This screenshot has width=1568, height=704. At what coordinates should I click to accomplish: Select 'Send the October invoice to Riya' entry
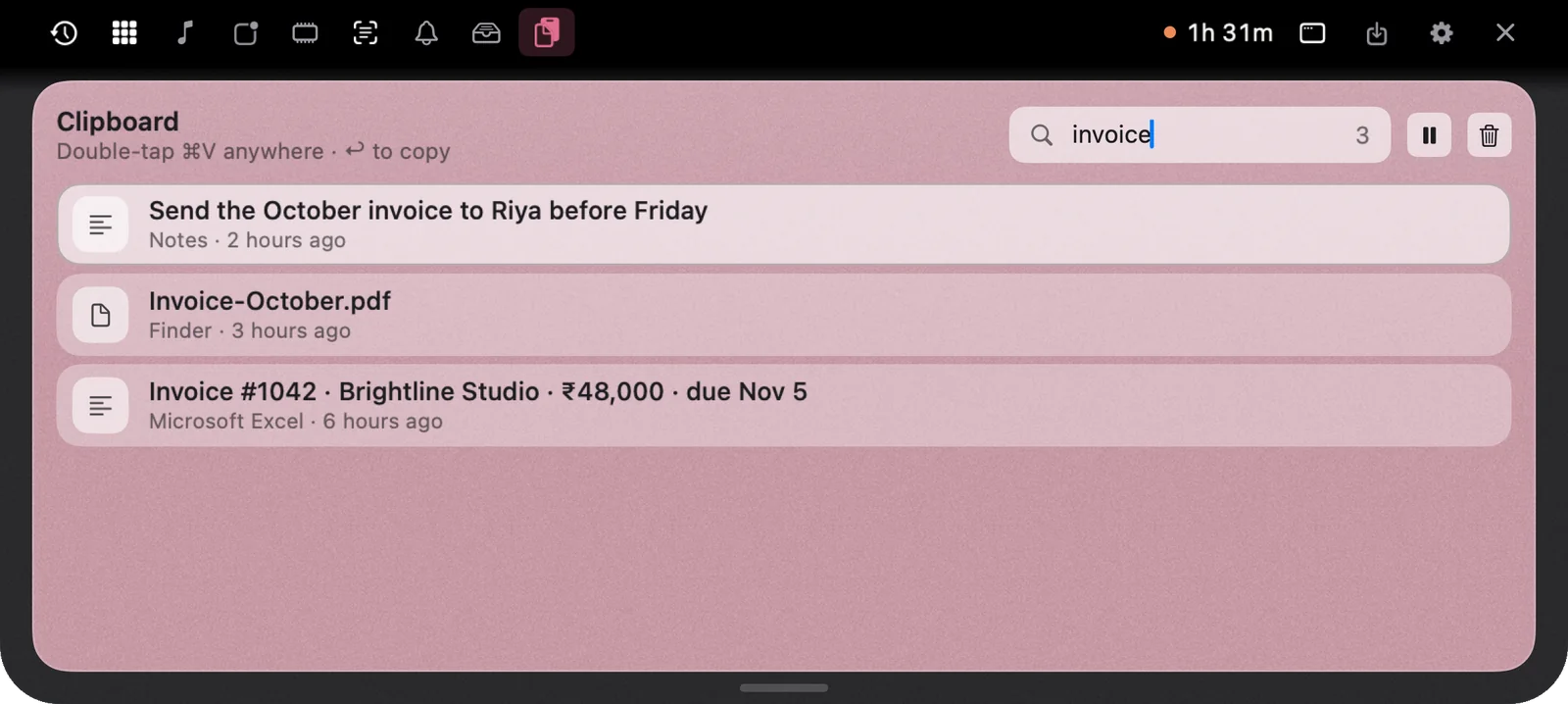(783, 225)
